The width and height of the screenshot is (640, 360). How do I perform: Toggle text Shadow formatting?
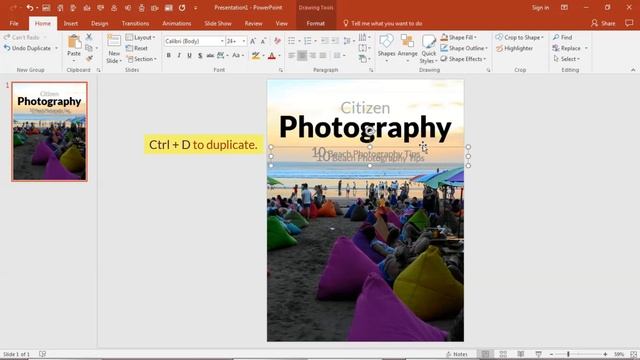[x=200, y=55]
